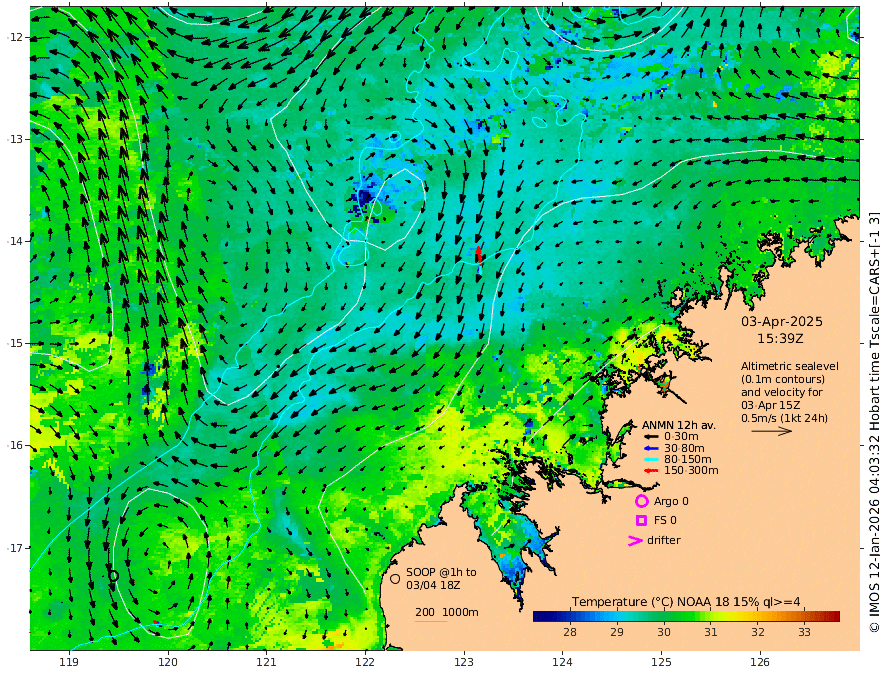Viewport: 880px width, 680px height.
Task: Click the Temperature NOAA 18 colorbar title
Action: (x=686, y=602)
